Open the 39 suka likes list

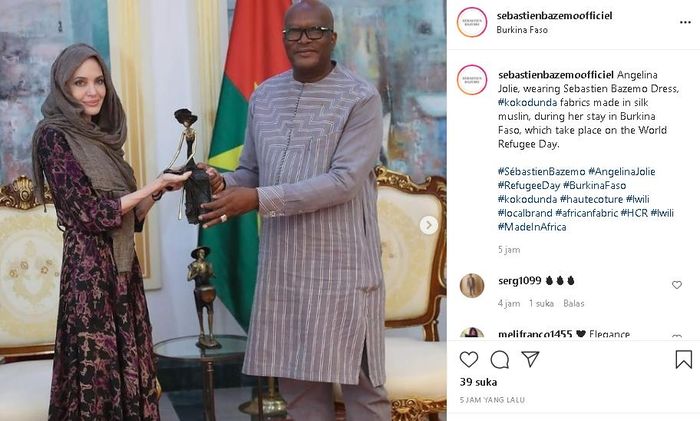pyautogui.click(x=478, y=382)
